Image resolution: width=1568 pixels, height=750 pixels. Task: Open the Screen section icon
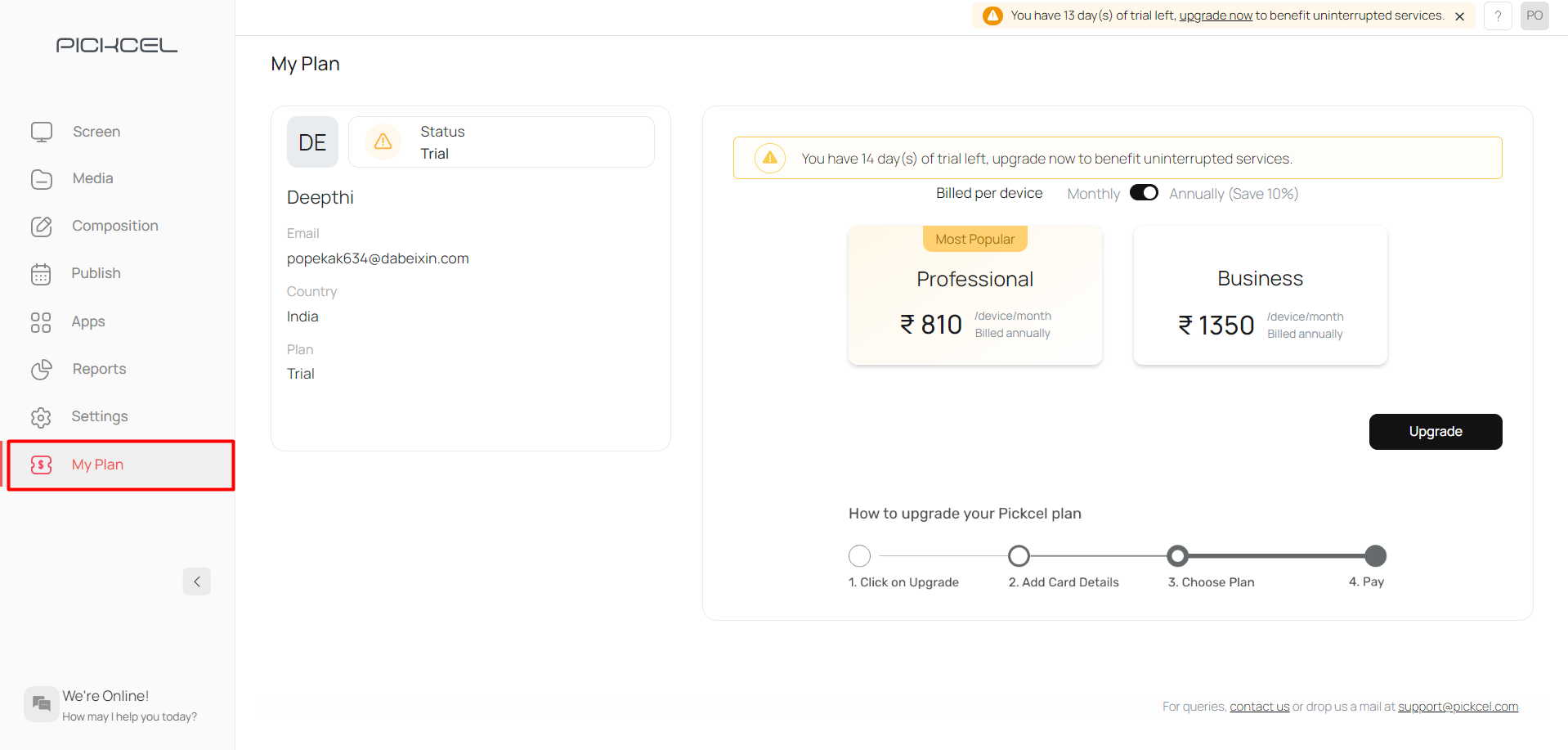42,132
